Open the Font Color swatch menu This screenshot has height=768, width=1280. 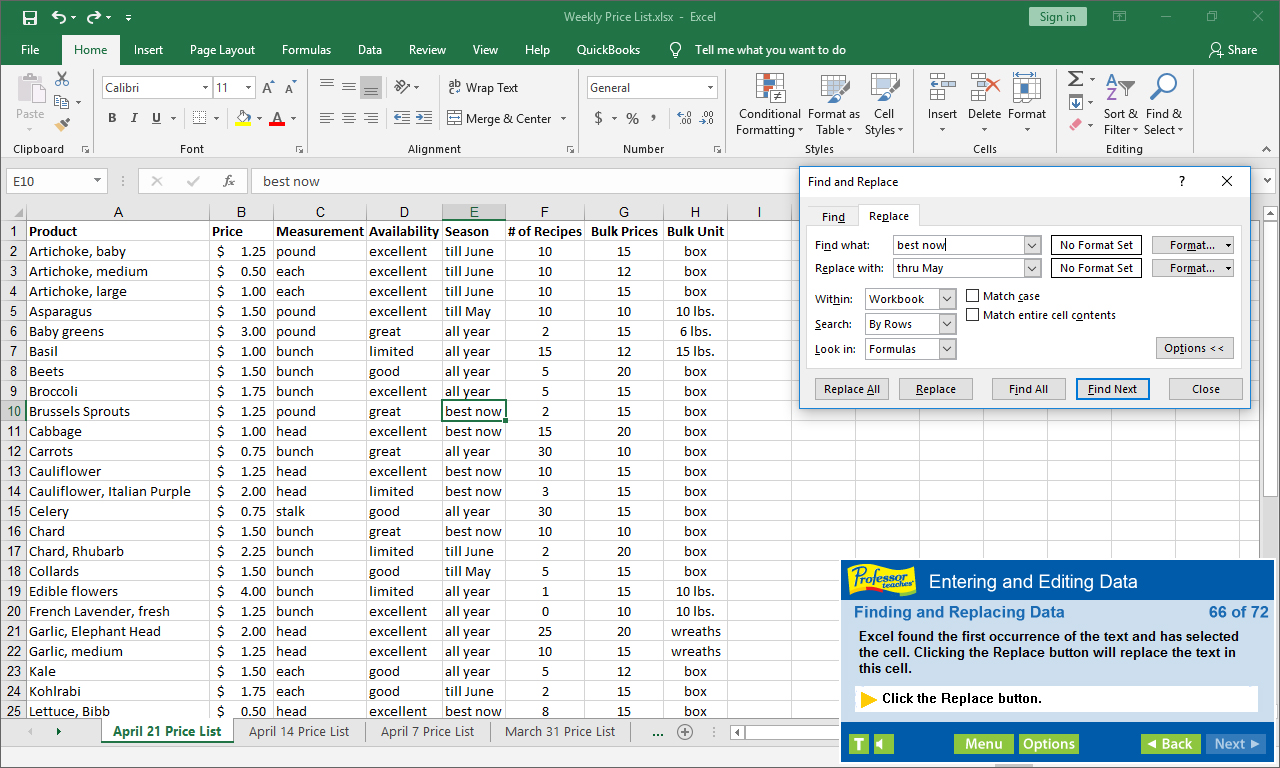tap(290, 118)
